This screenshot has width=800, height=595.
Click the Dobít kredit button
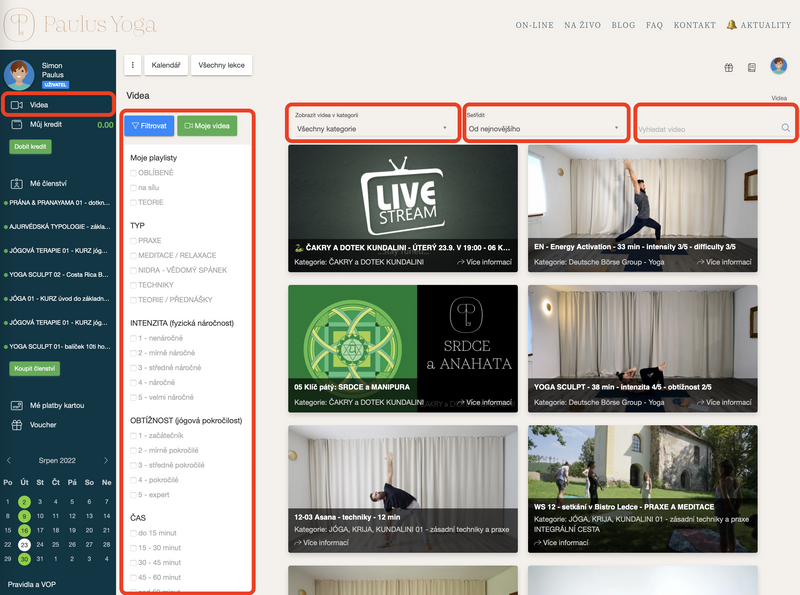coord(30,146)
